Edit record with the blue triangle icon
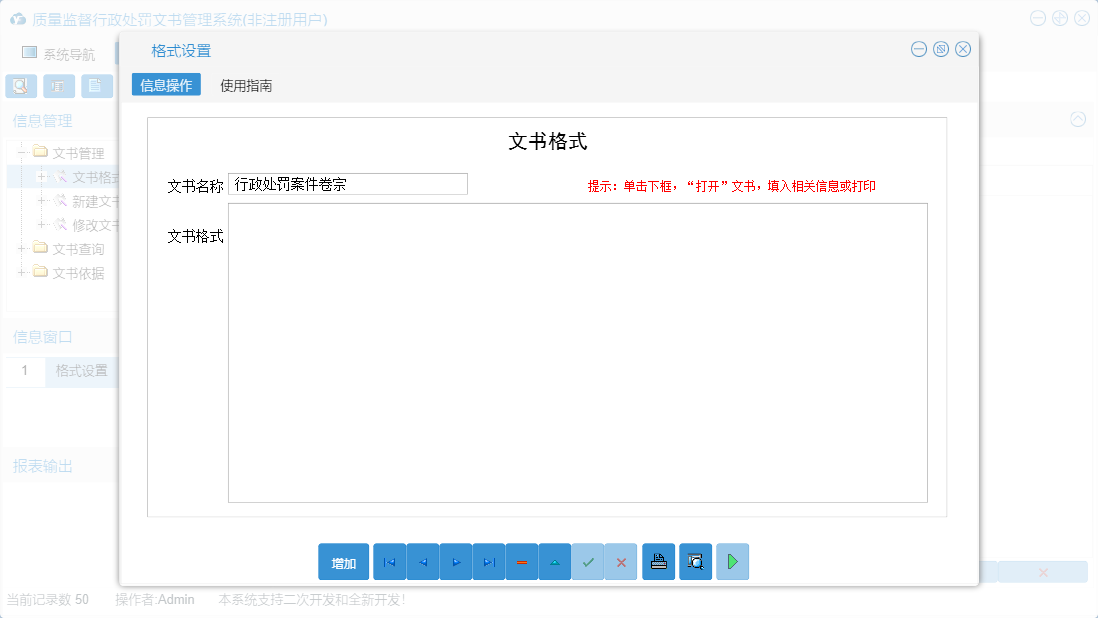This screenshot has width=1098, height=618. point(554,561)
